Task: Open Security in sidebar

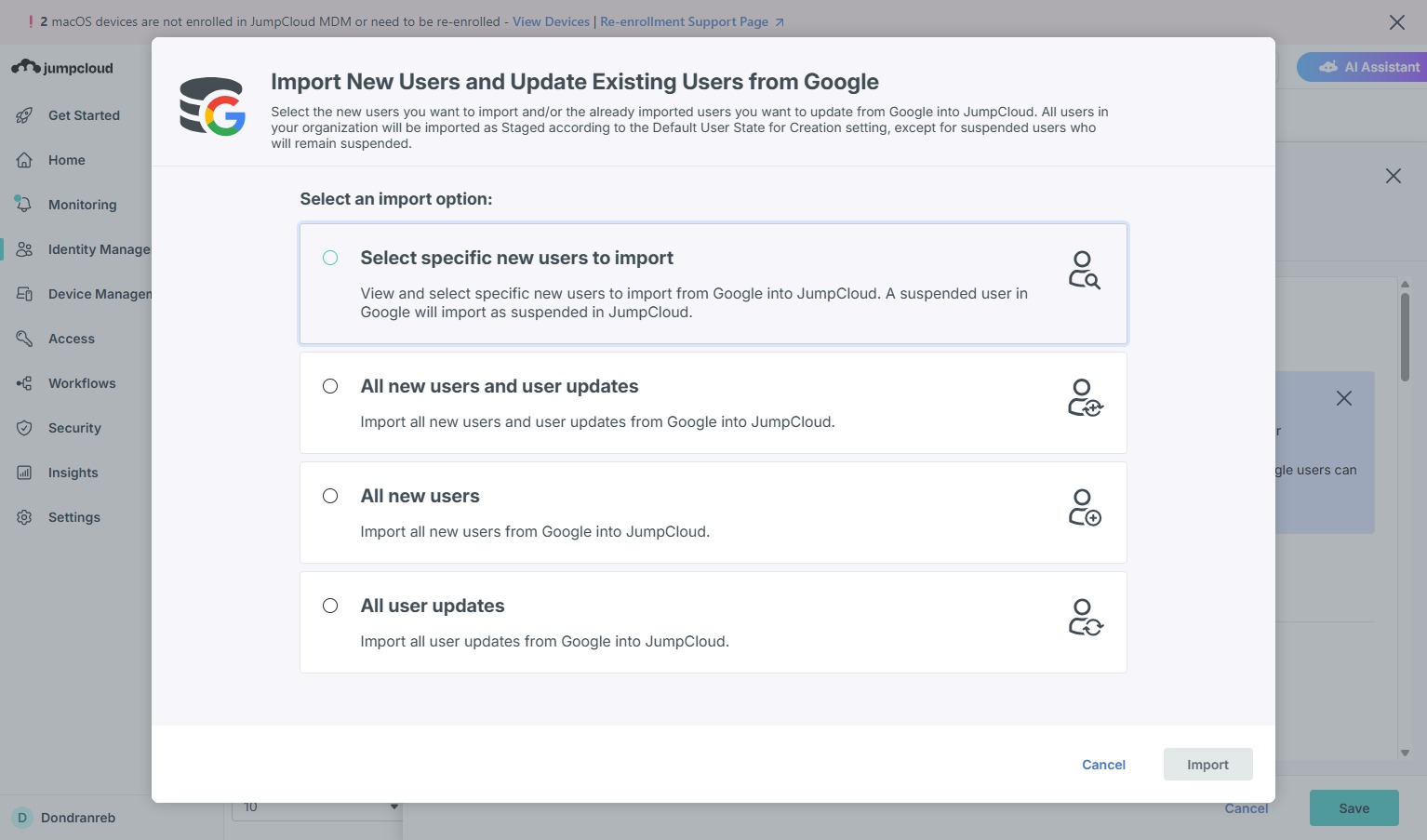Action: click(74, 428)
